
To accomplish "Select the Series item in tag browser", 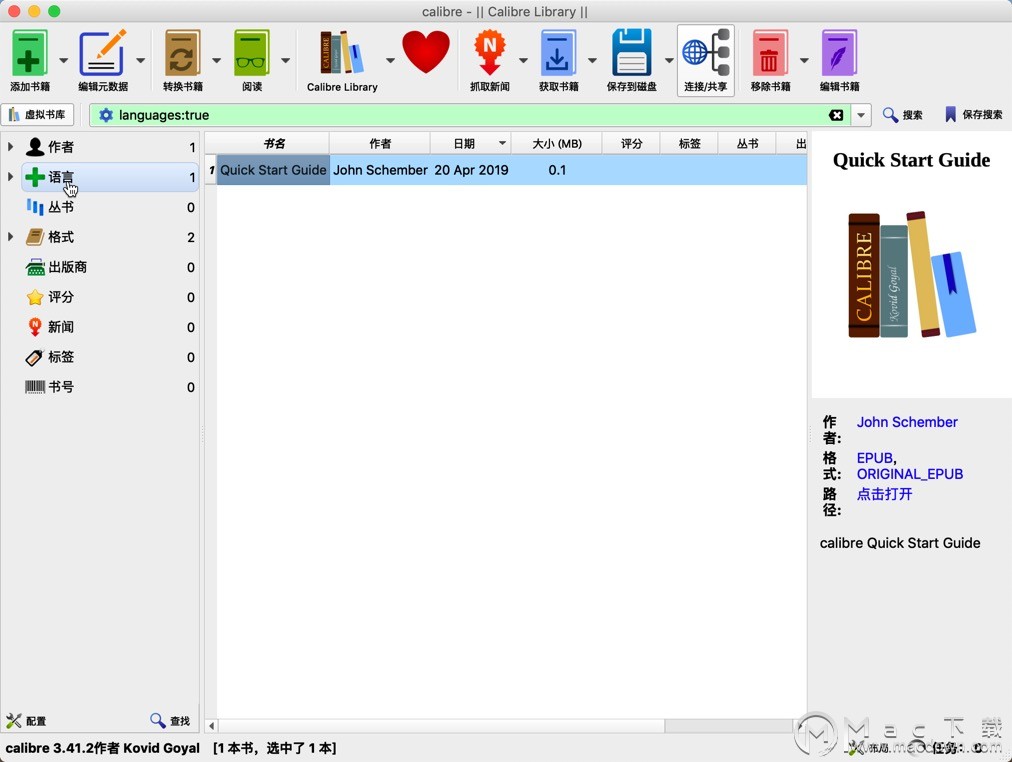I will click(110, 207).
